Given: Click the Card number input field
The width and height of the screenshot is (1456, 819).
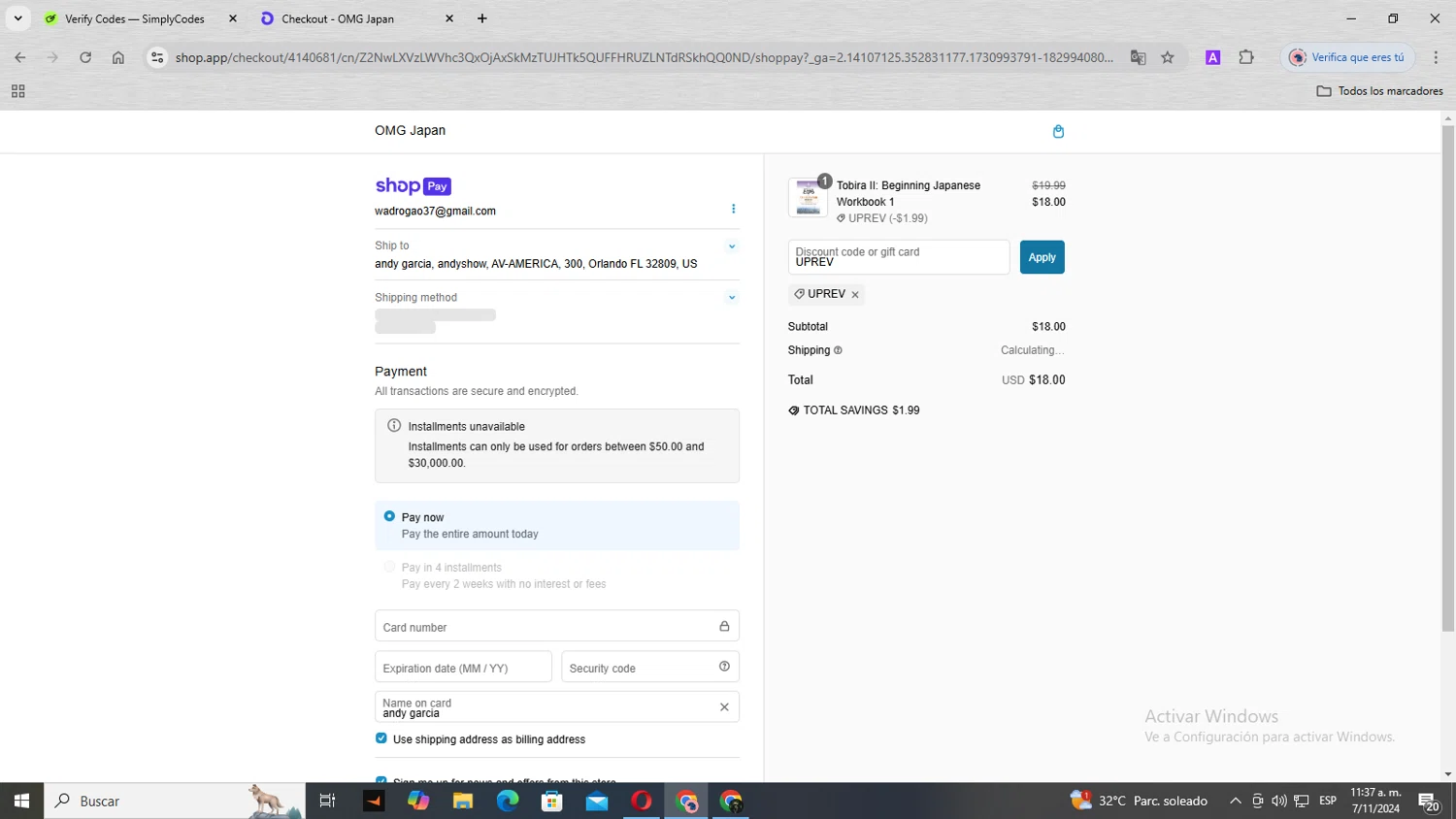Looking at the screenshot, I should click(x=557, y=626).
